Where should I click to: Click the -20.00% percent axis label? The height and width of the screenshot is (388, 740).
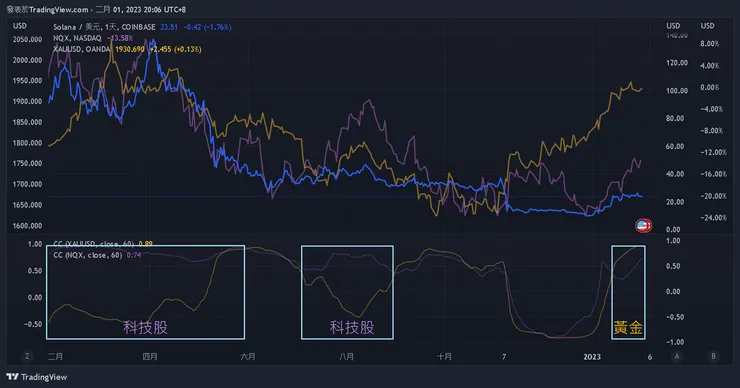(714, 196)
